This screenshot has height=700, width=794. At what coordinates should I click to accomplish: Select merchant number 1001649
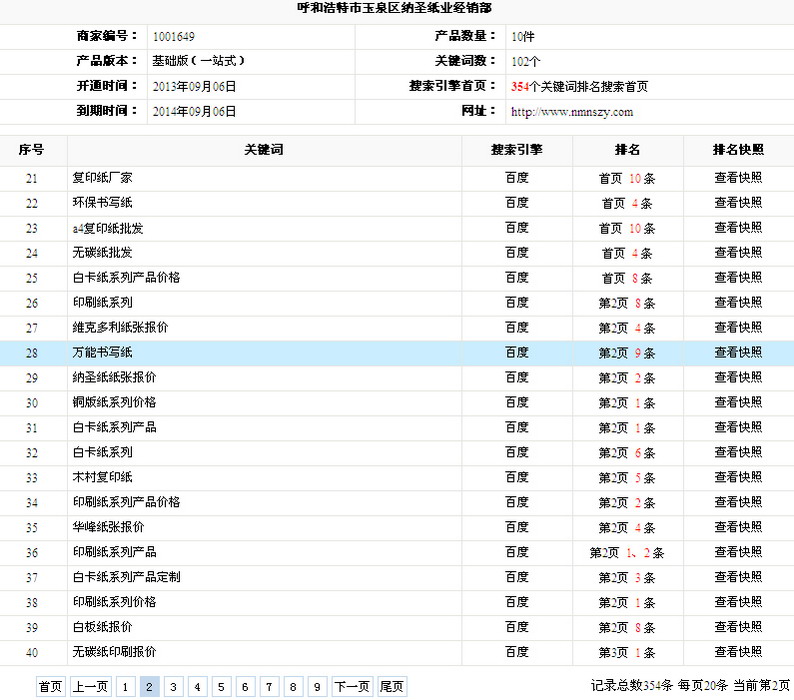coord(174,36)
